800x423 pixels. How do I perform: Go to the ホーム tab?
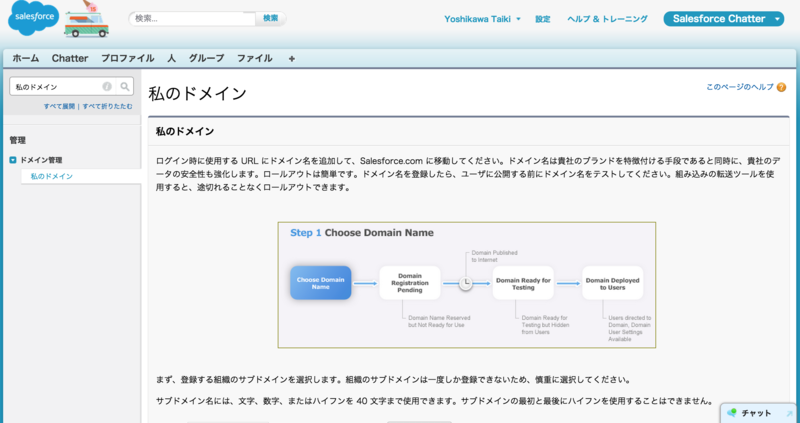(26, 58)
